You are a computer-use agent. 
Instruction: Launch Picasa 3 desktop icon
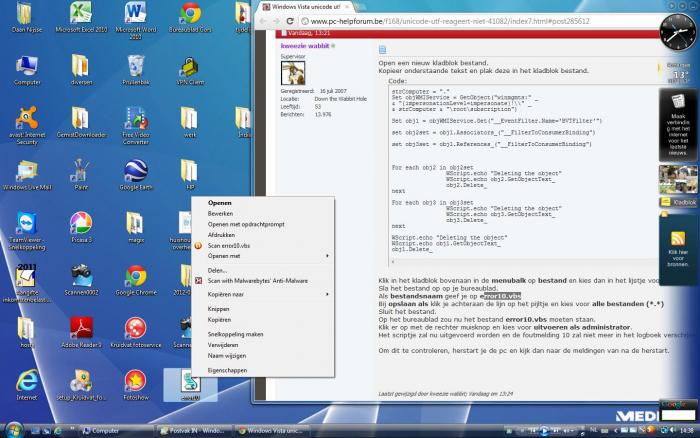(x=81, y=224)
